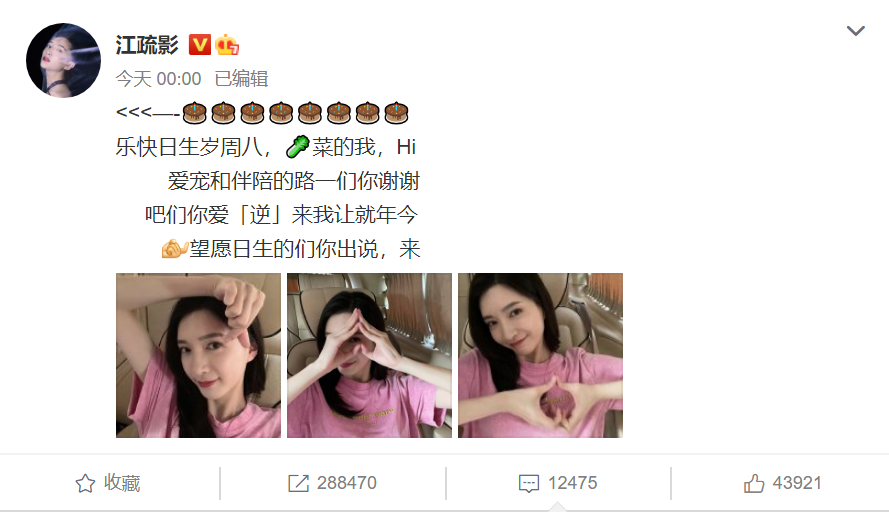Open third photo with heart hand gesture
The width and height of the screenshot is (889, 512).
pos(540,356)
